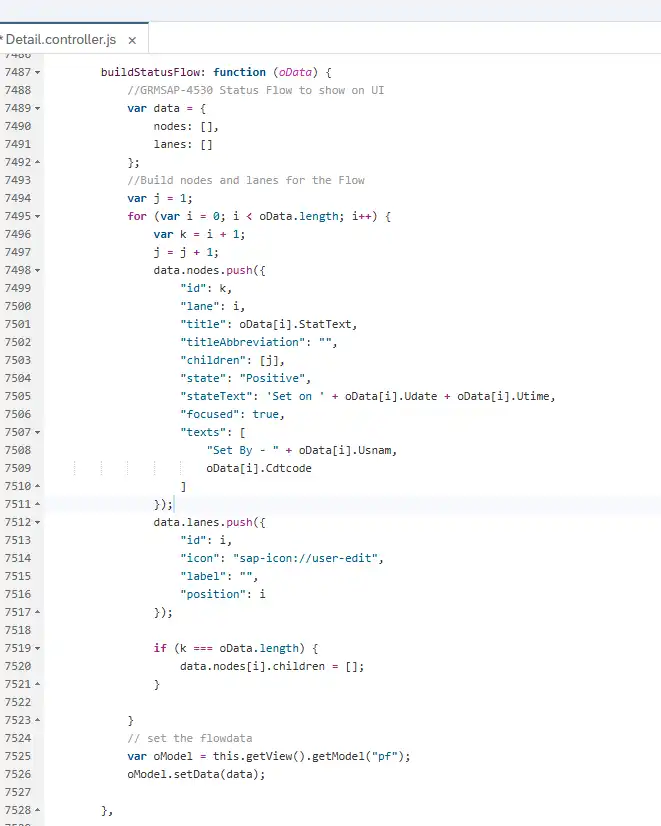This screenshot has height=826, width=661.
Task: Place cursor on oModel.setData(data) statement
Action: [196, 774]
